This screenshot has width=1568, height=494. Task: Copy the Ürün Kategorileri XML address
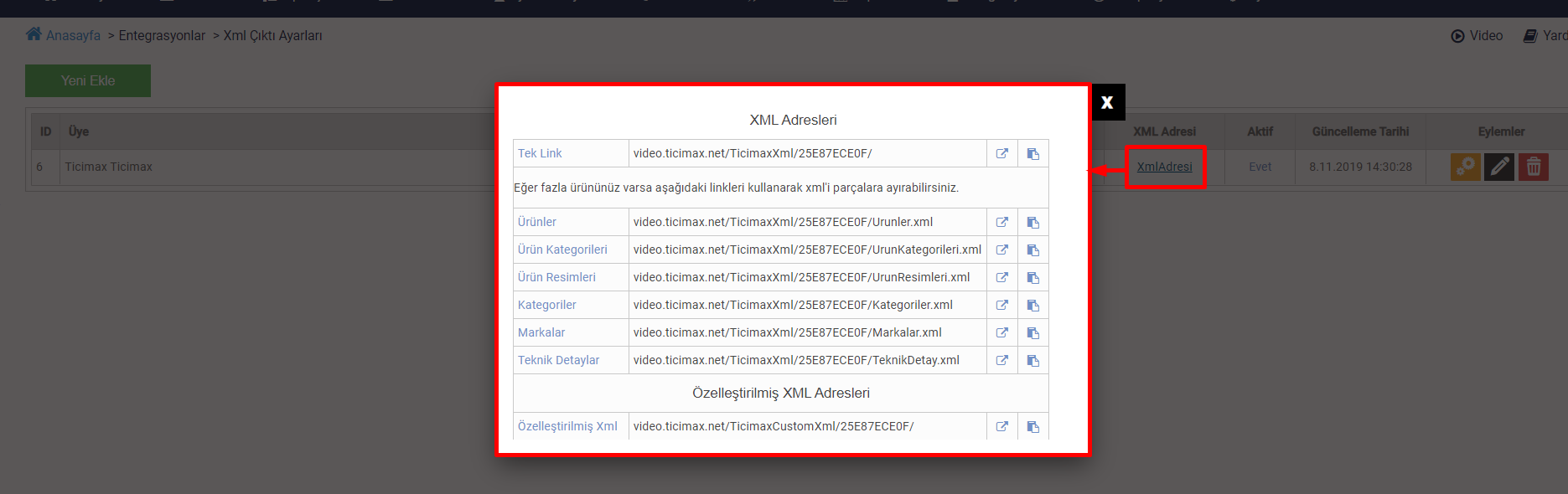(1032, 250)
